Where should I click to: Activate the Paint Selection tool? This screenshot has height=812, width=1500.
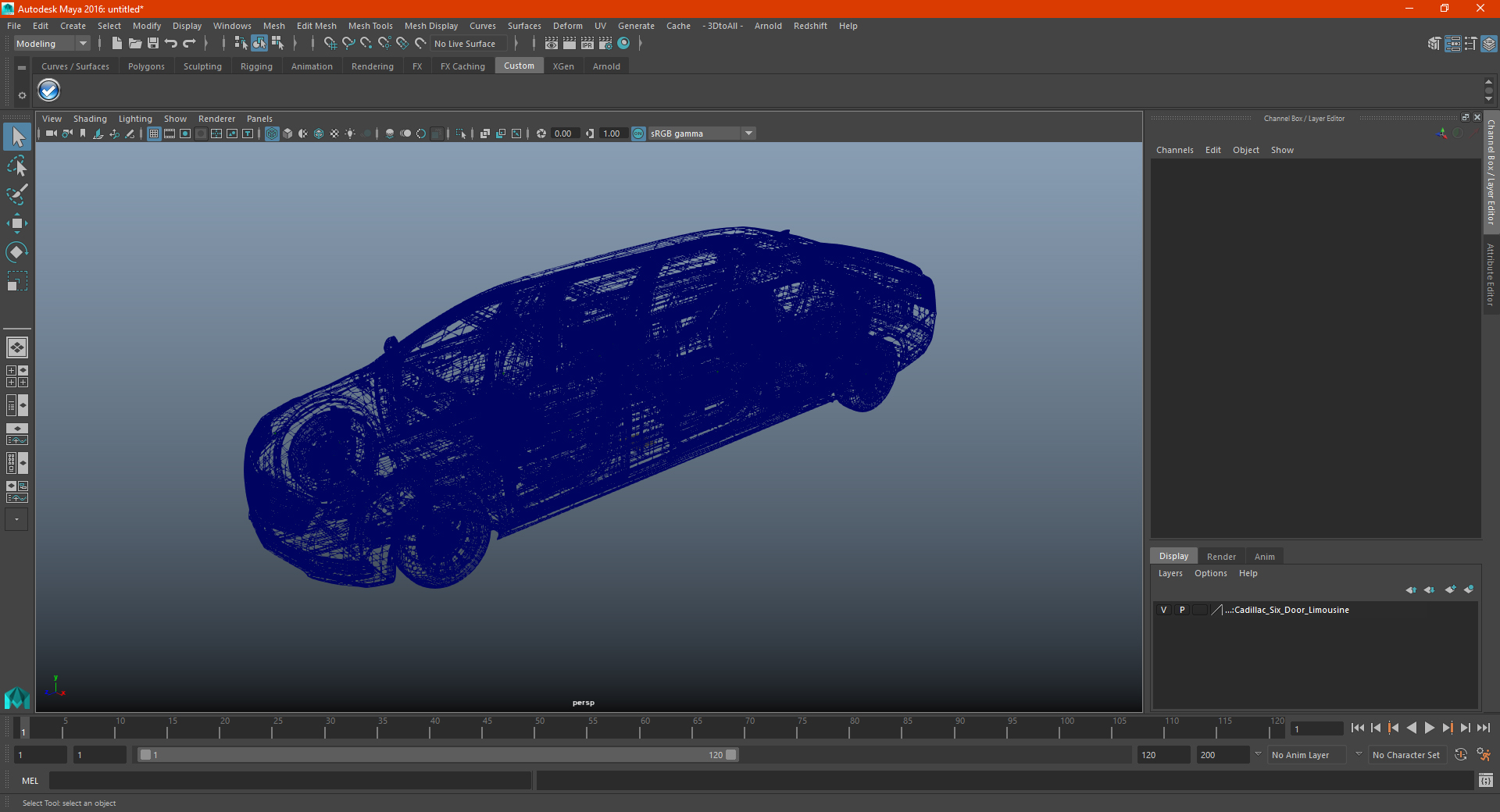click(x=17, y=194)
